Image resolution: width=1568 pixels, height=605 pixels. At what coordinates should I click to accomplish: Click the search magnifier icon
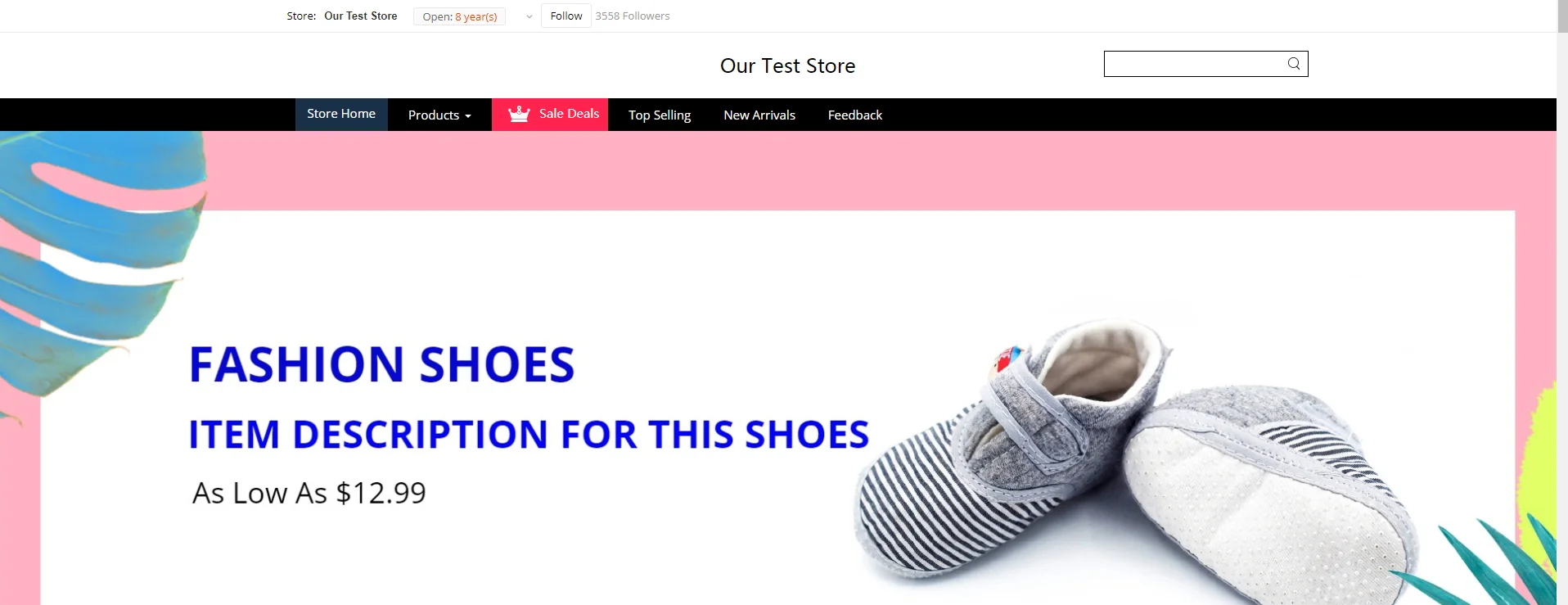[1293, 64]
